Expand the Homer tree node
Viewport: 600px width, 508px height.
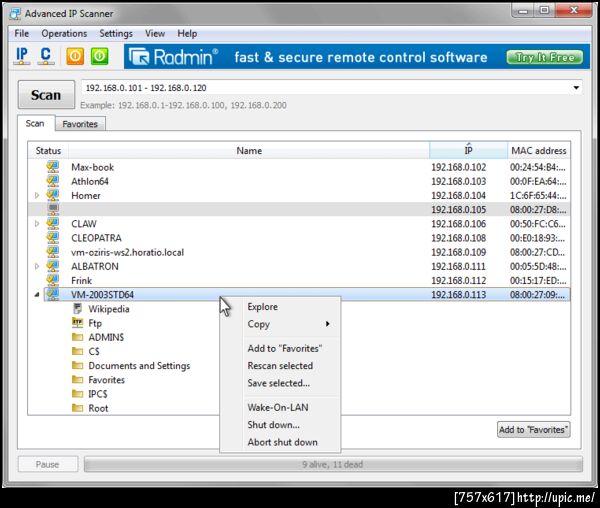(x=37, y=195)
